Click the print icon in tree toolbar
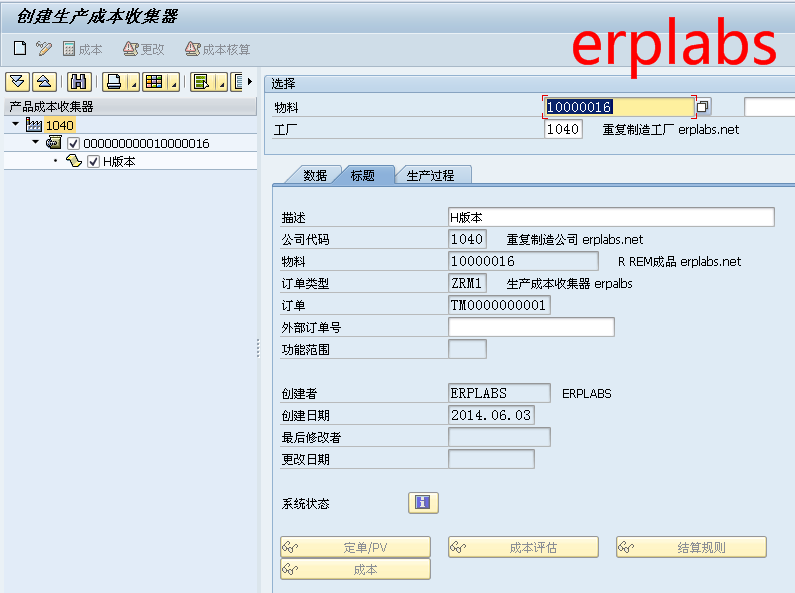795x593 pixels. [115, 82]
